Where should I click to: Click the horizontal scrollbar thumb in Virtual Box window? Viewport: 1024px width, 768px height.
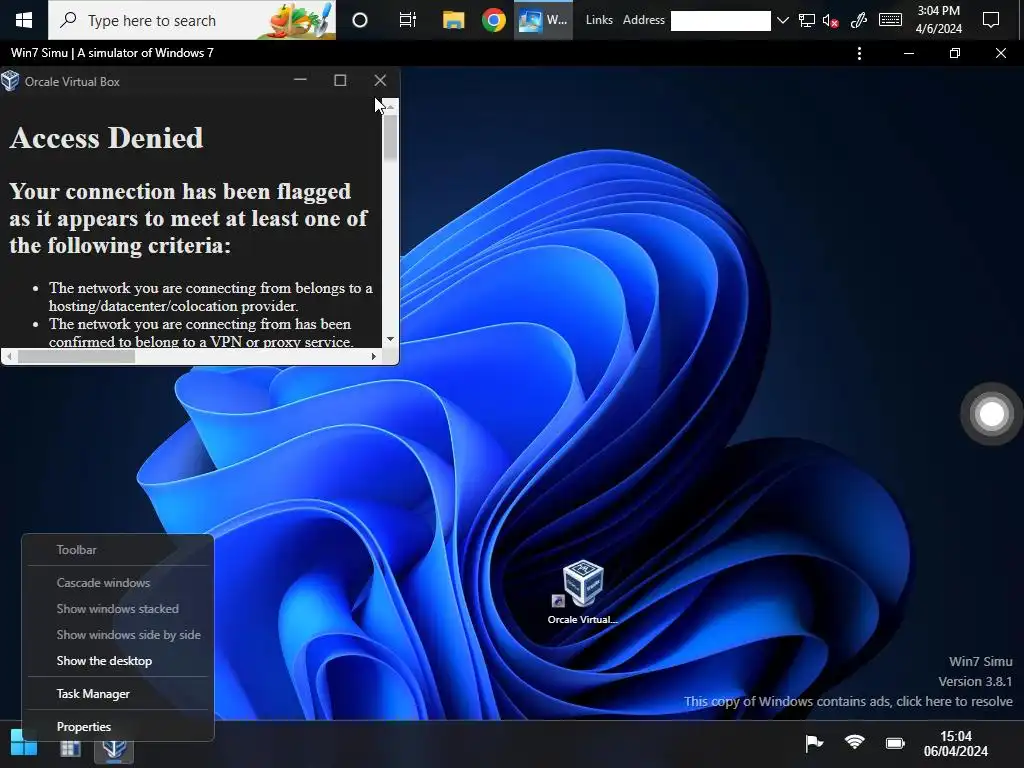click(76, 357)
